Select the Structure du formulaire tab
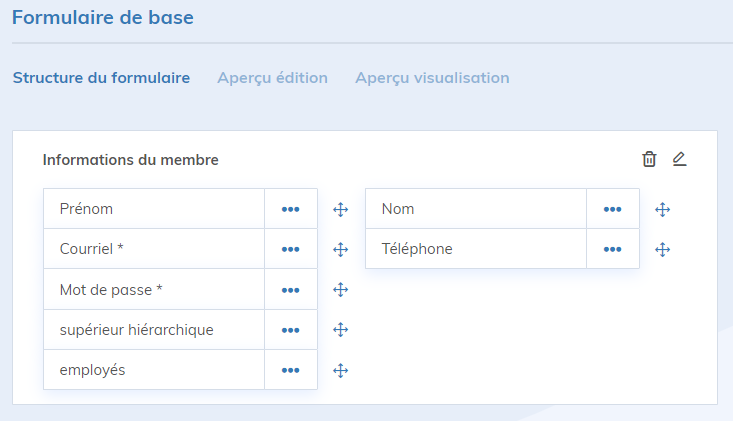733x421 pixels. 101,78
